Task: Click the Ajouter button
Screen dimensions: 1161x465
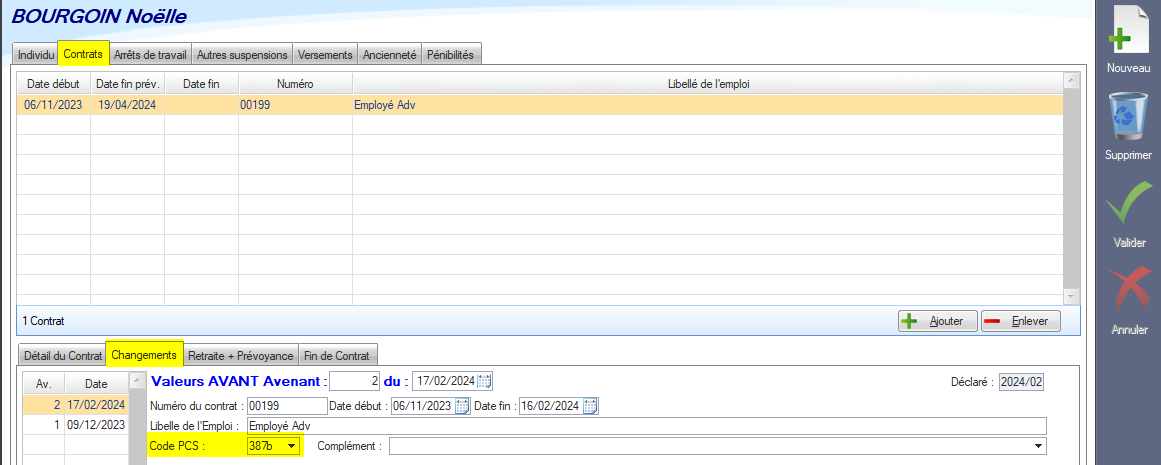Action: click(937, 321)
